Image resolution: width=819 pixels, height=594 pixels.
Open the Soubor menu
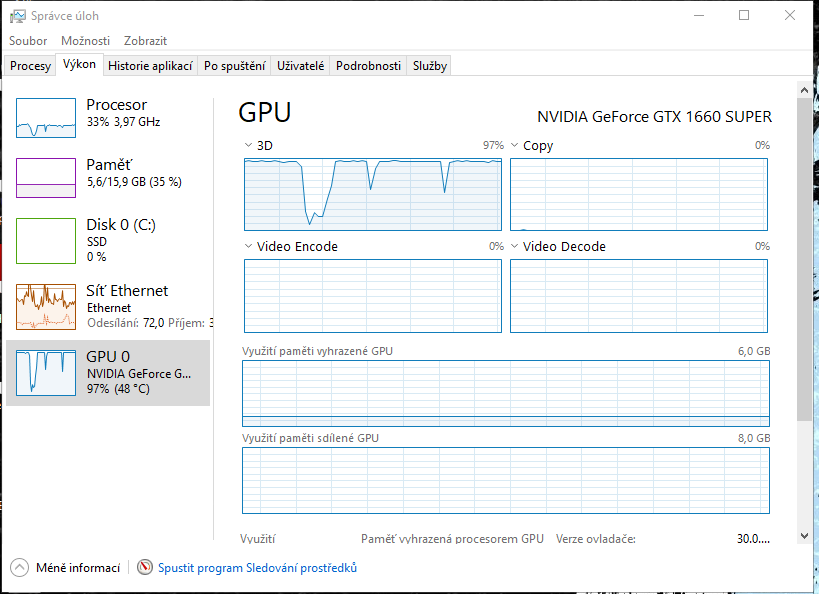[x=28, y=41]
